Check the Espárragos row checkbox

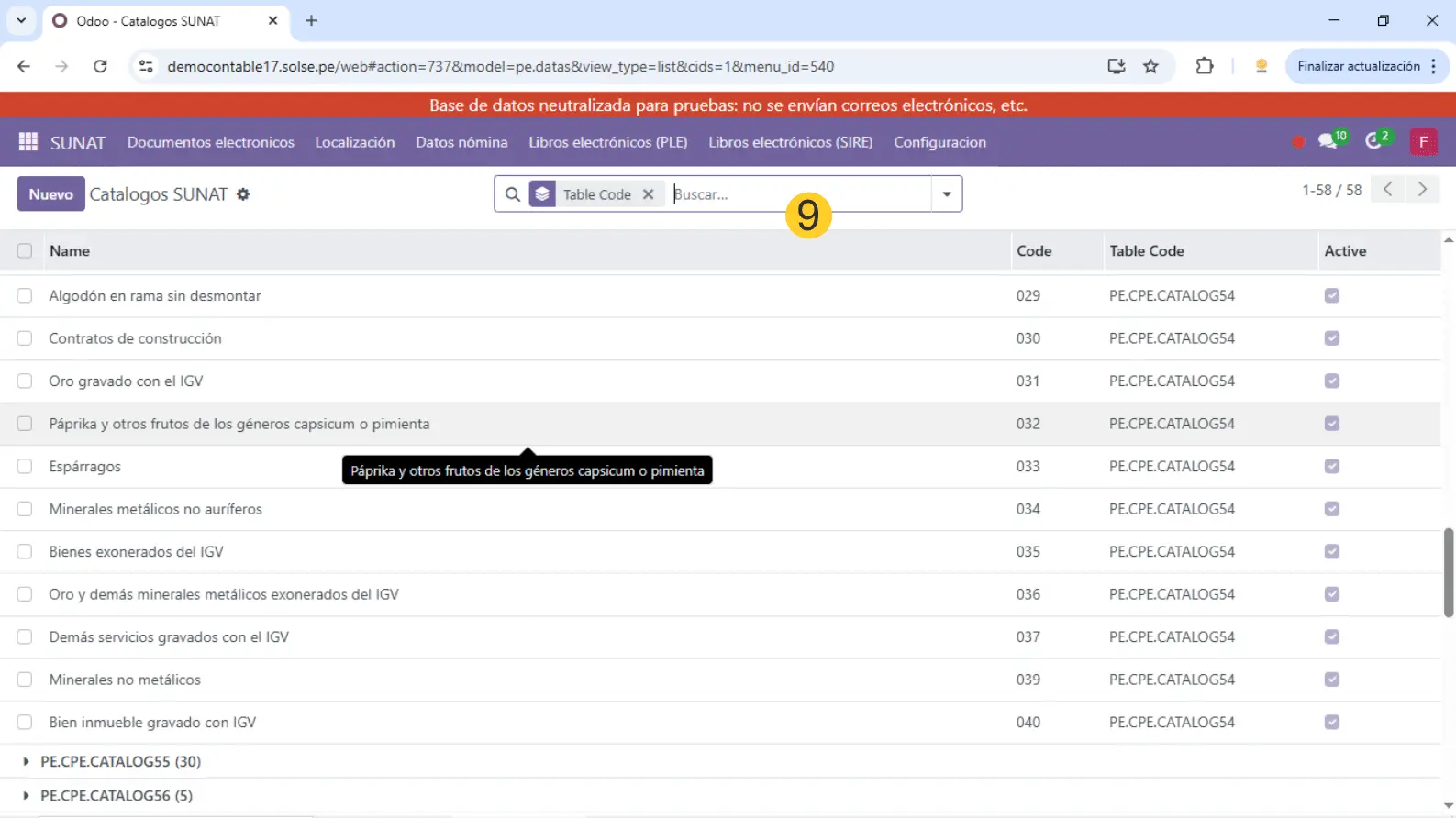tap(25, 467)
